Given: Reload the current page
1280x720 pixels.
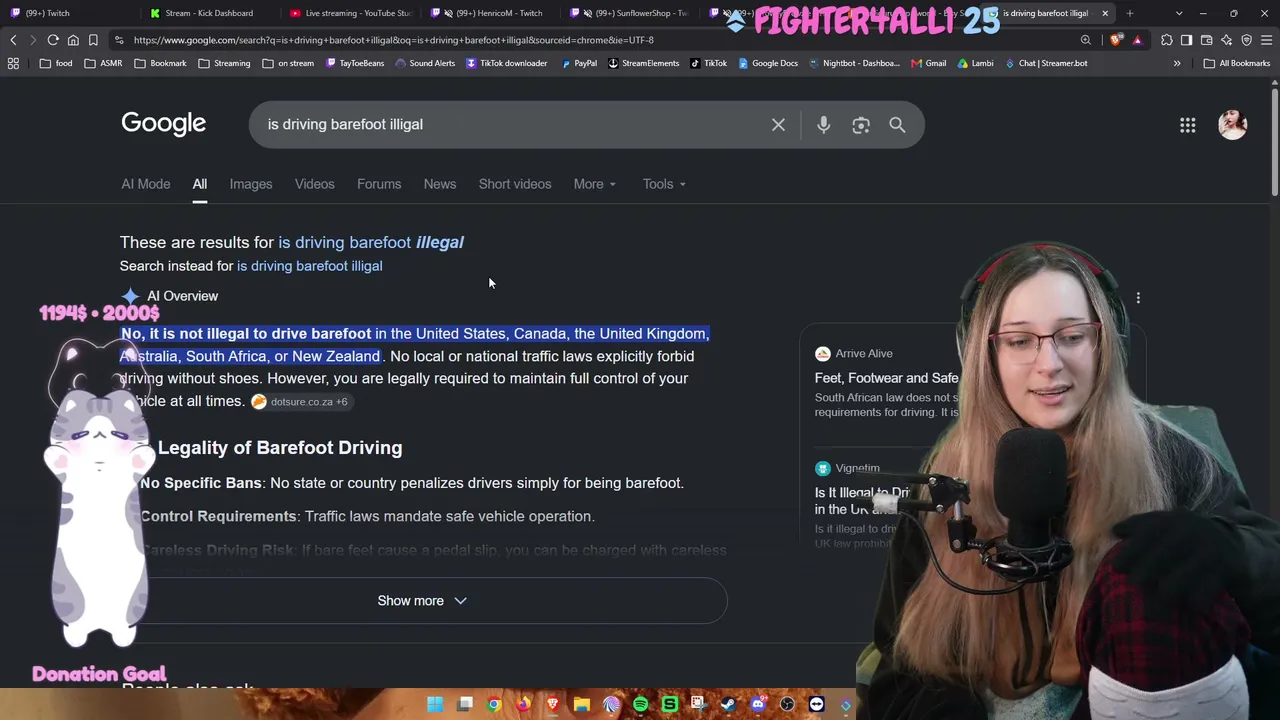Looking at the screenshot, I should pos(53,40).
